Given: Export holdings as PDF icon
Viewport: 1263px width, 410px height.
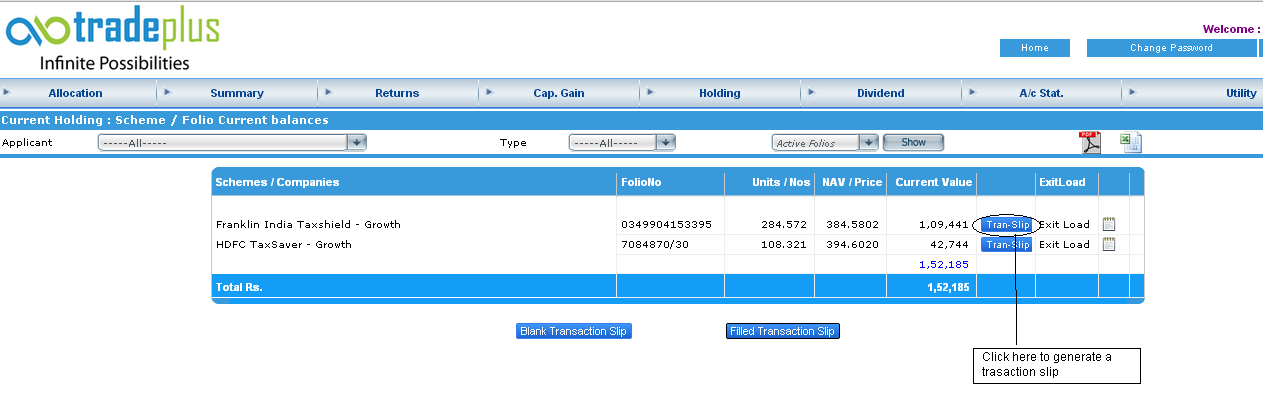Looking at the screenshot, I should coord(1089,143).
